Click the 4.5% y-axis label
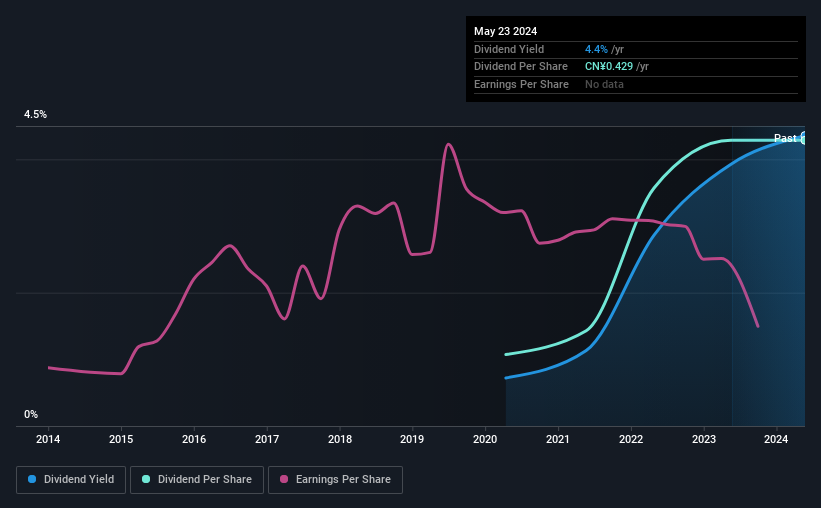 [36, 115]
